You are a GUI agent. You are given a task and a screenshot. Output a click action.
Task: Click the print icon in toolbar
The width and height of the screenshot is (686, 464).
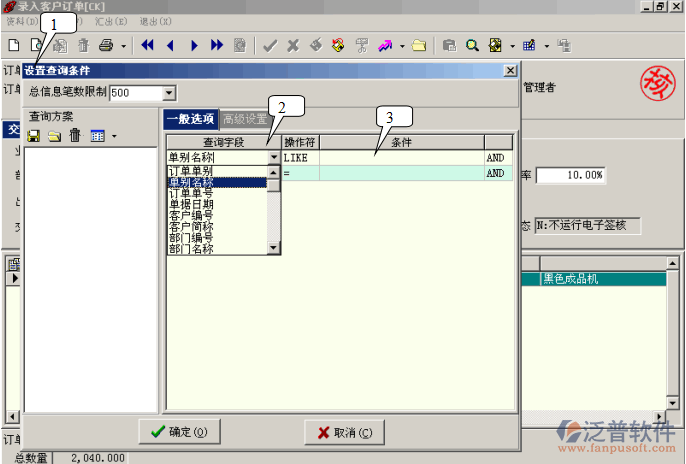point(106,45)
